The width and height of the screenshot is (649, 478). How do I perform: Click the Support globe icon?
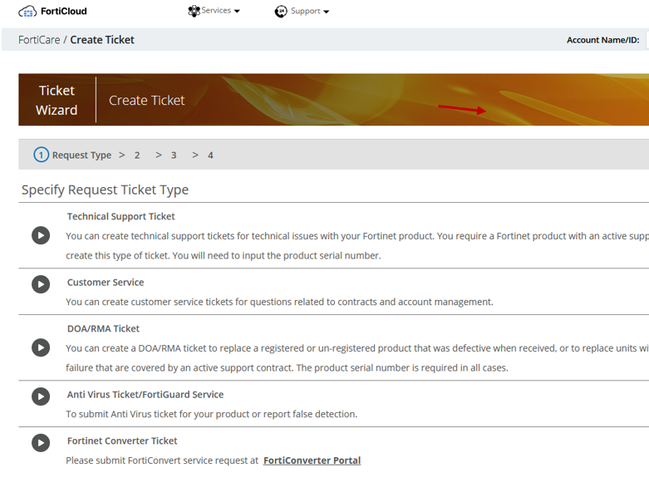point(281,11)
